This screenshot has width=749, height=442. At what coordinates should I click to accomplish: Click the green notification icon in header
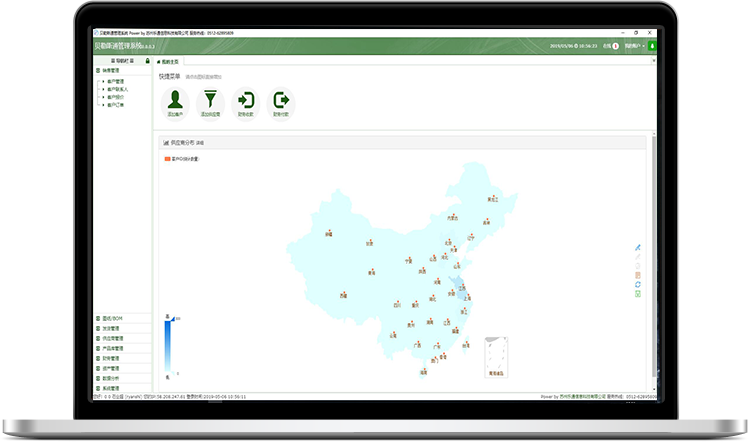tap(652, 46)
